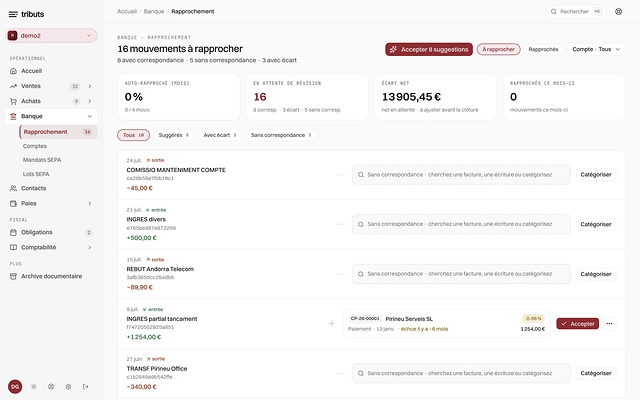The image size is (640, 400).
Task: Collapse the Banque submenu chevron
Action: click(x=89, y=116)
